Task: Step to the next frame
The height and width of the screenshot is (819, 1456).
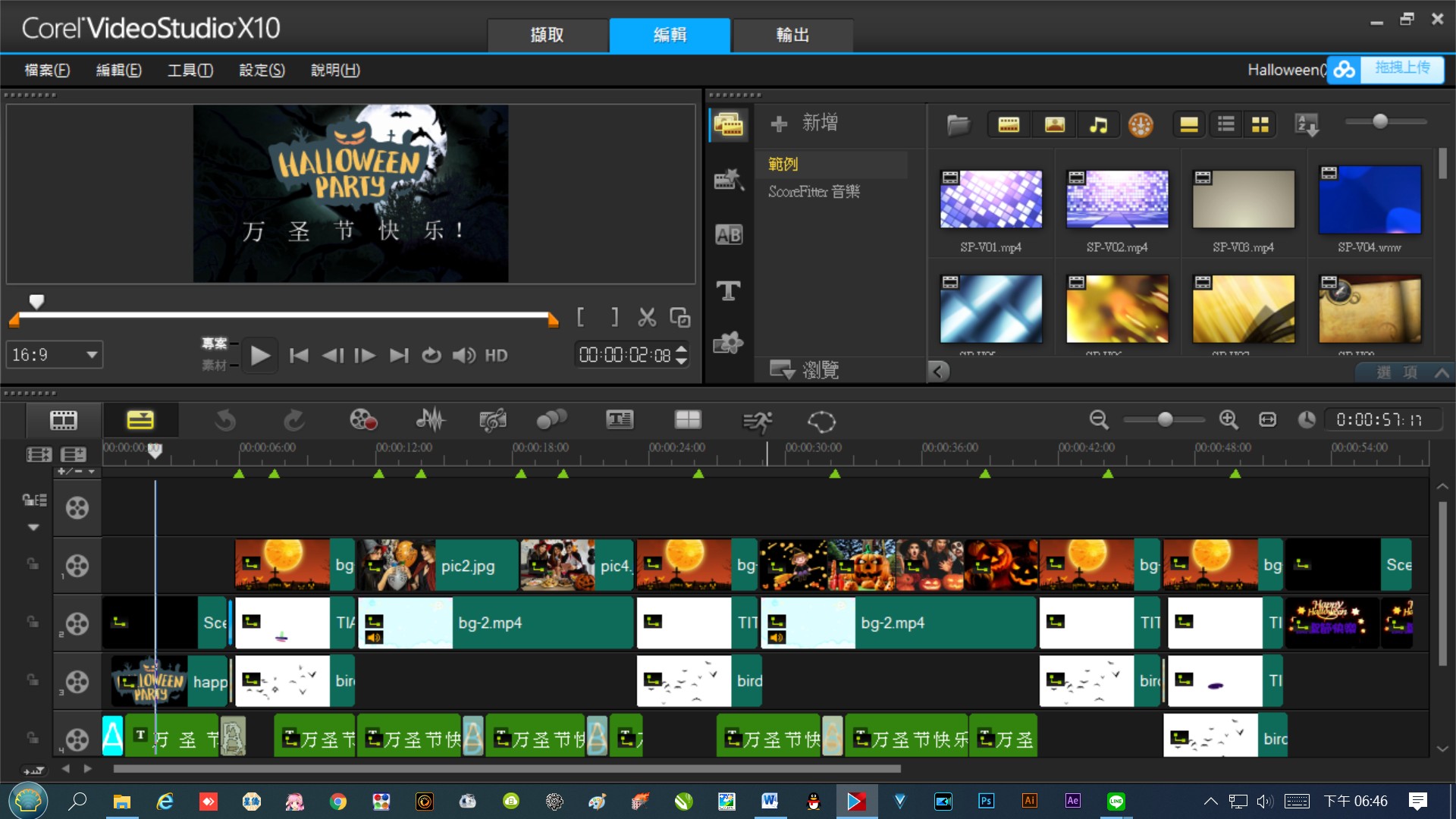Action: (365, 356)
